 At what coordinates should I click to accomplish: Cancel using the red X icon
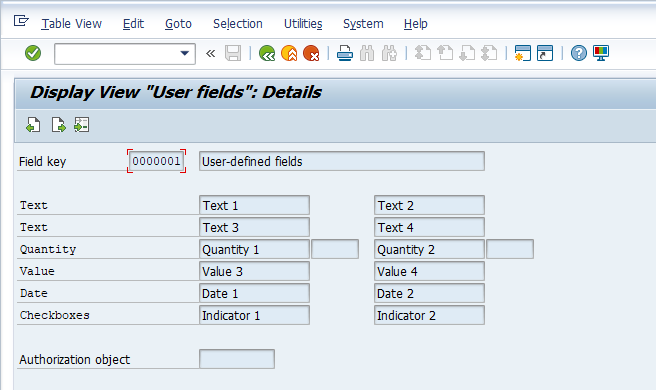[x=311, y=53]
